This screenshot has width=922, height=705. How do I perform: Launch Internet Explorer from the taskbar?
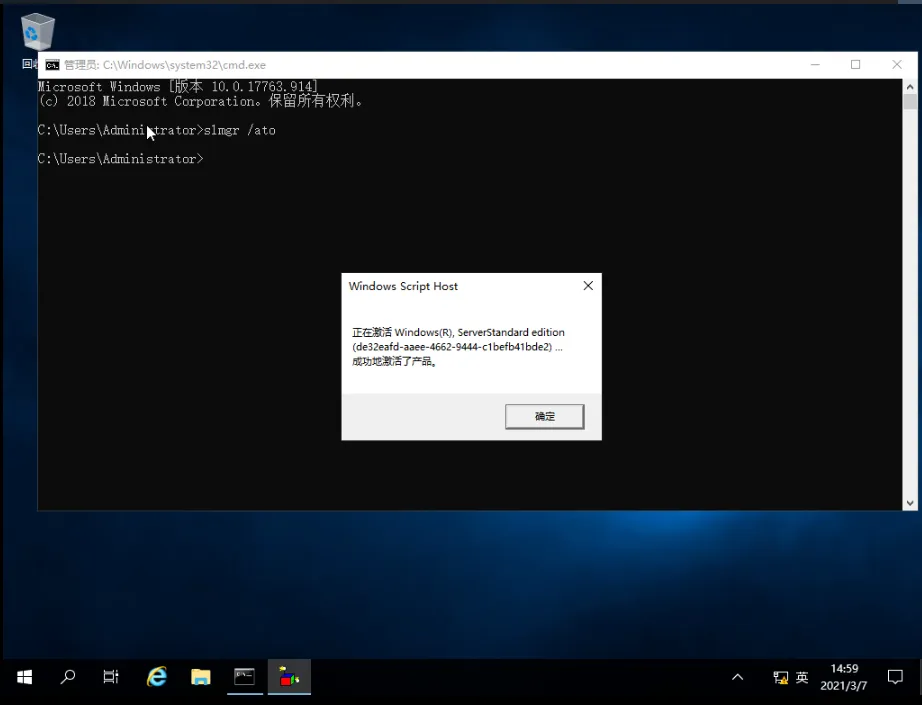(x=156, y=677)
